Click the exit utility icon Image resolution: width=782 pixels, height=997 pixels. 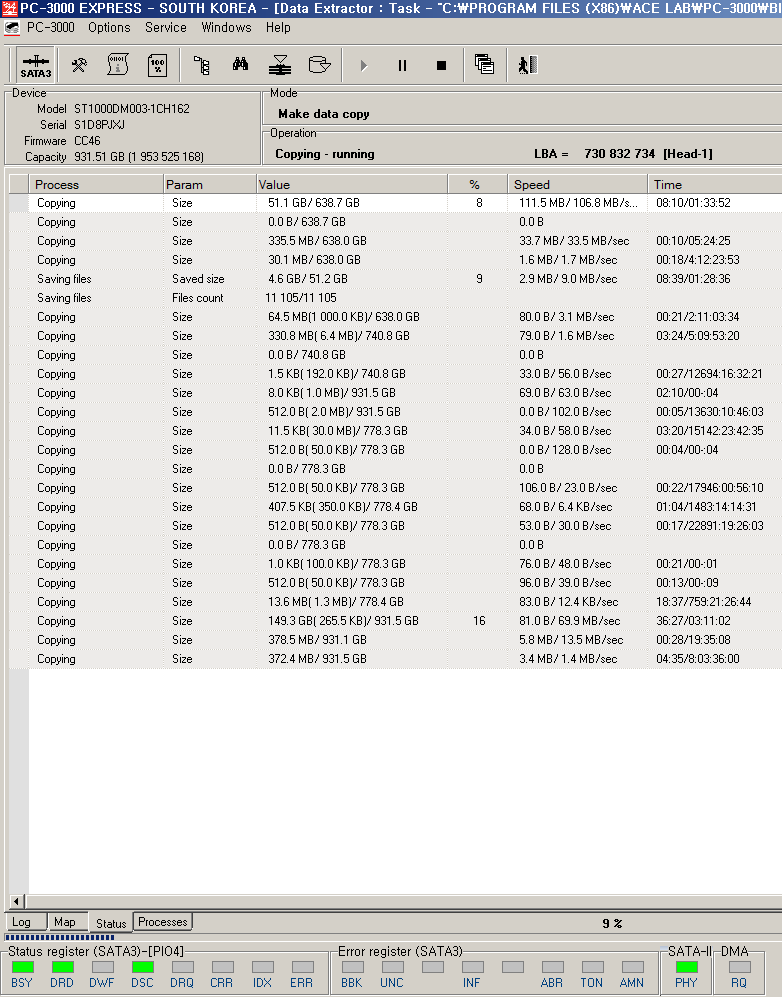[x=528, y=65]
